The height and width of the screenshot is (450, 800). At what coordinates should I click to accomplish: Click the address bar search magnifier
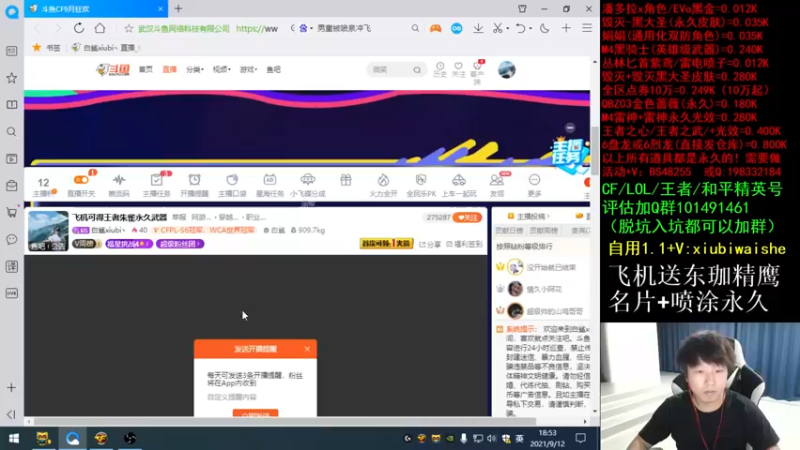click(x=415, y=29)
